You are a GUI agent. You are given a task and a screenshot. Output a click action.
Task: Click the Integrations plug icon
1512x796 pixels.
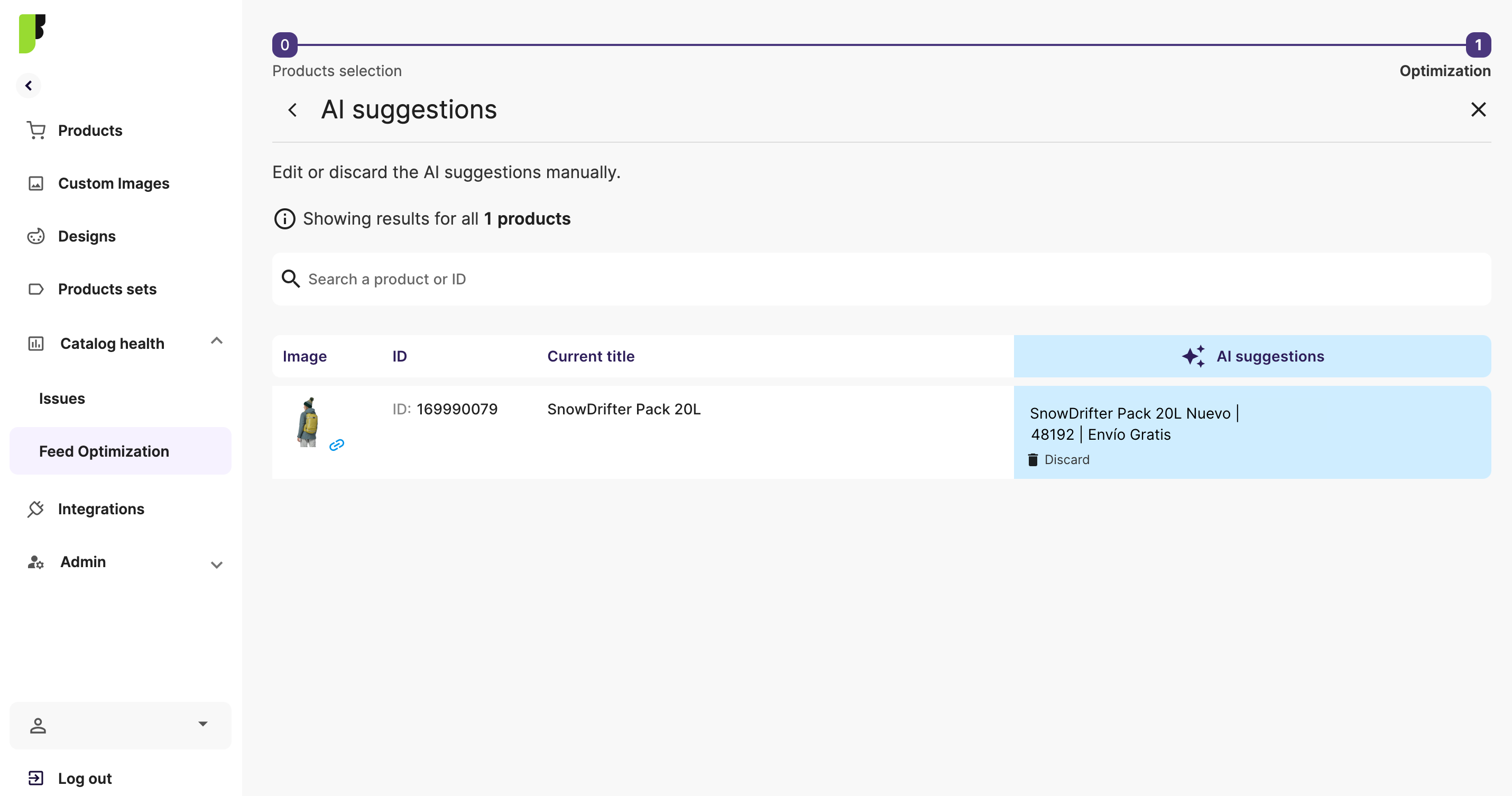pyautogui.click(x=36, y=509)
